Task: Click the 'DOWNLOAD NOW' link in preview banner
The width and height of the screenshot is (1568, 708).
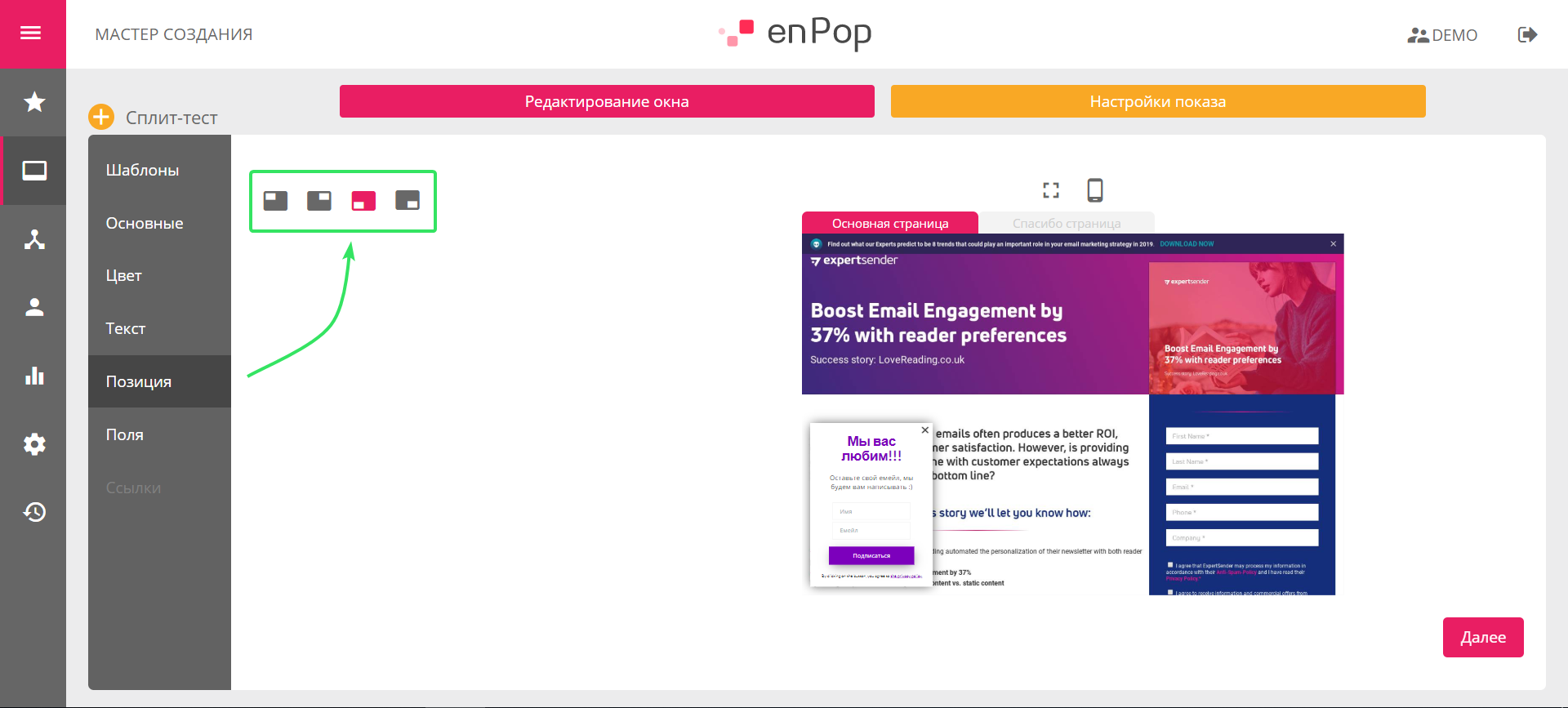Action: (1187, 244)
